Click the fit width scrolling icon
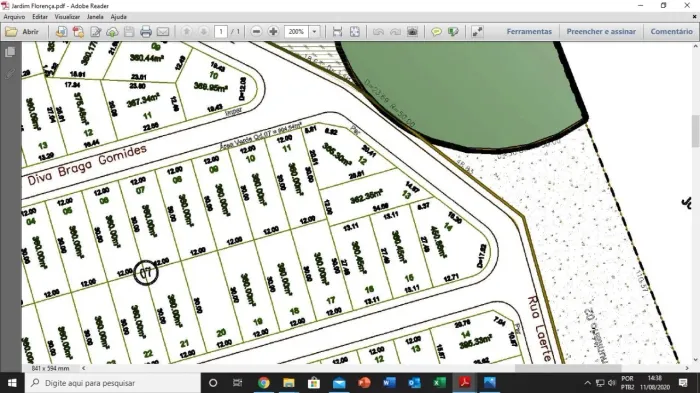 point(338,32)
